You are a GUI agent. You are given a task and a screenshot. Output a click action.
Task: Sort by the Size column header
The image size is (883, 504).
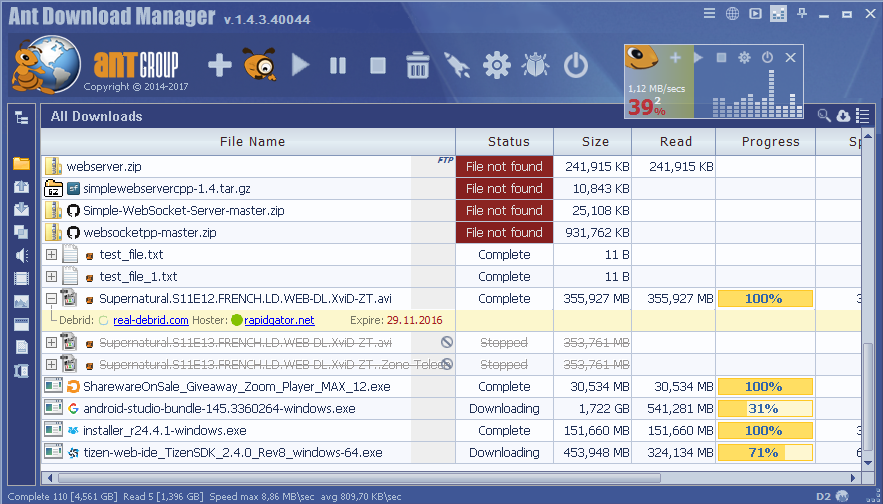coord(592,142)
